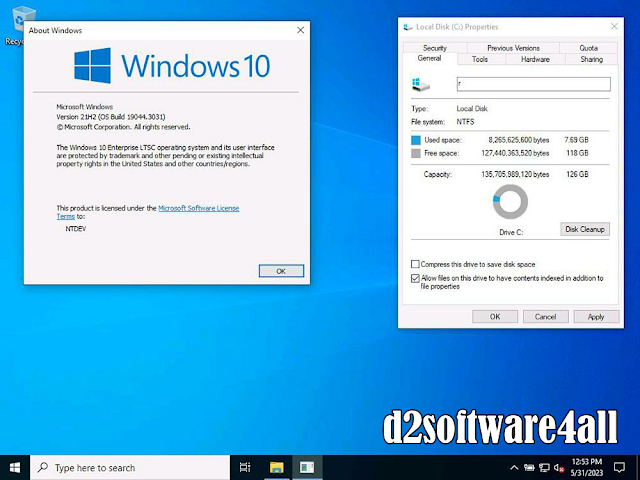Toggle Allow files to be indexed checkbox
Screen dimensions: 640x480
point(415,278)
